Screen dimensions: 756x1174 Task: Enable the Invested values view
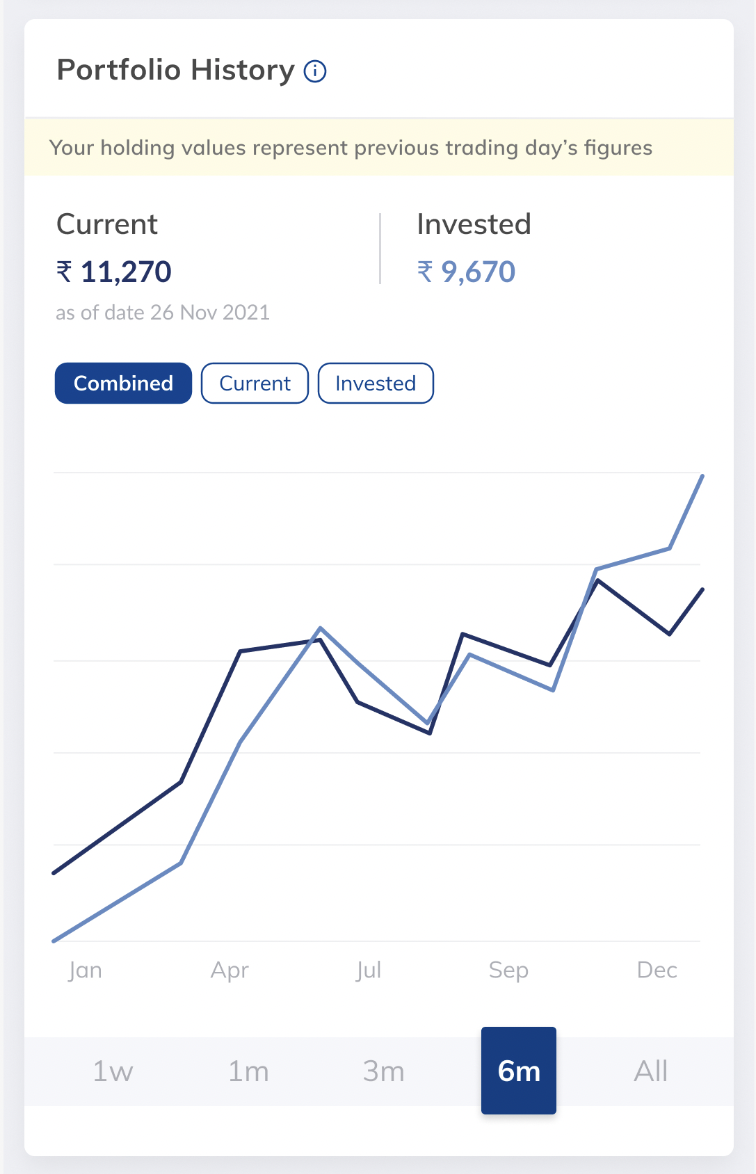tap(375, 383)
